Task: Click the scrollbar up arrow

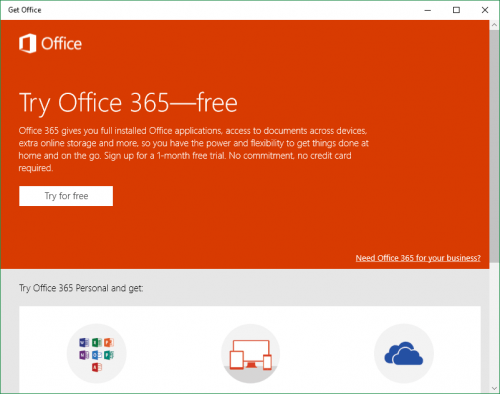Action: click(495, 25)
